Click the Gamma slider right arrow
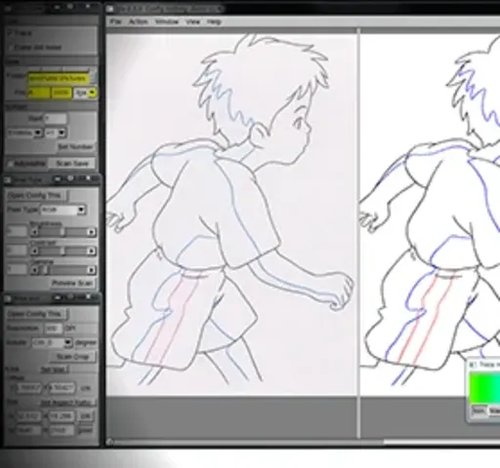500x468 pixels. coord(91,270)
